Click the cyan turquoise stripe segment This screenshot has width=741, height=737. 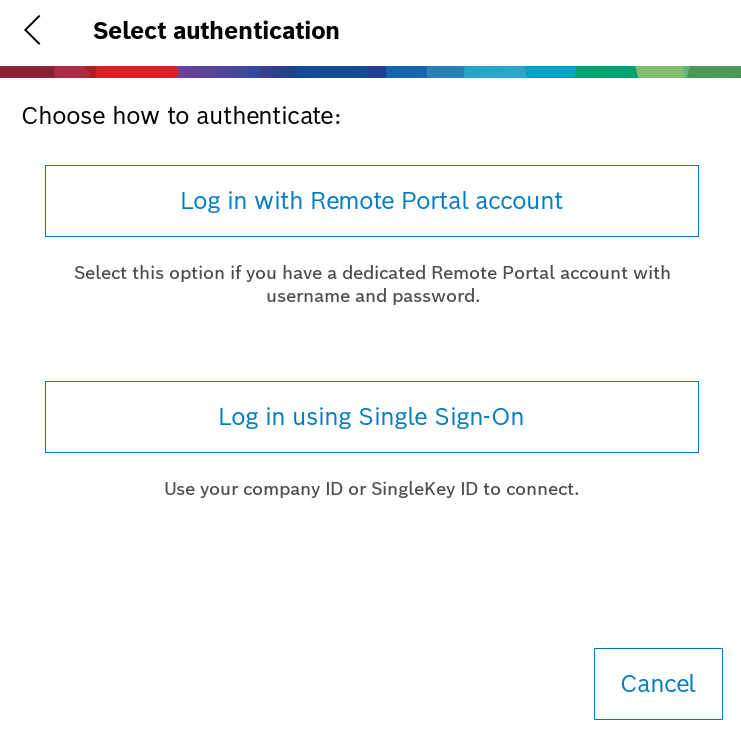click(x=550, y=72)
